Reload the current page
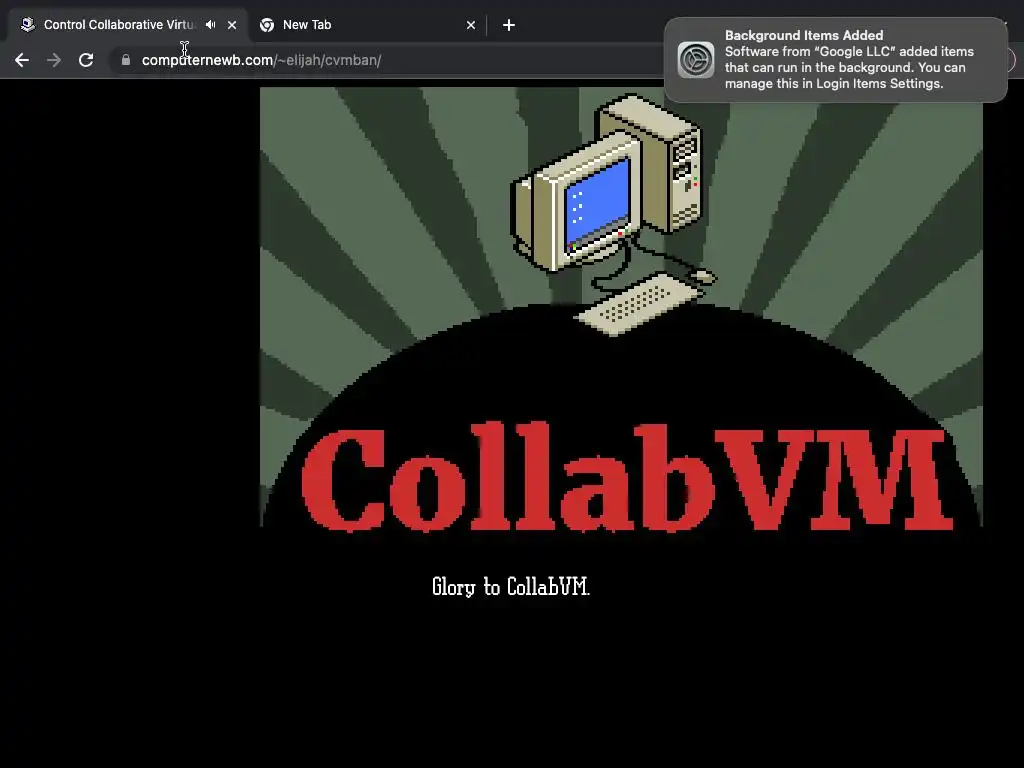1024x768 pixels. pyautogui.click(x=86, y=60)
